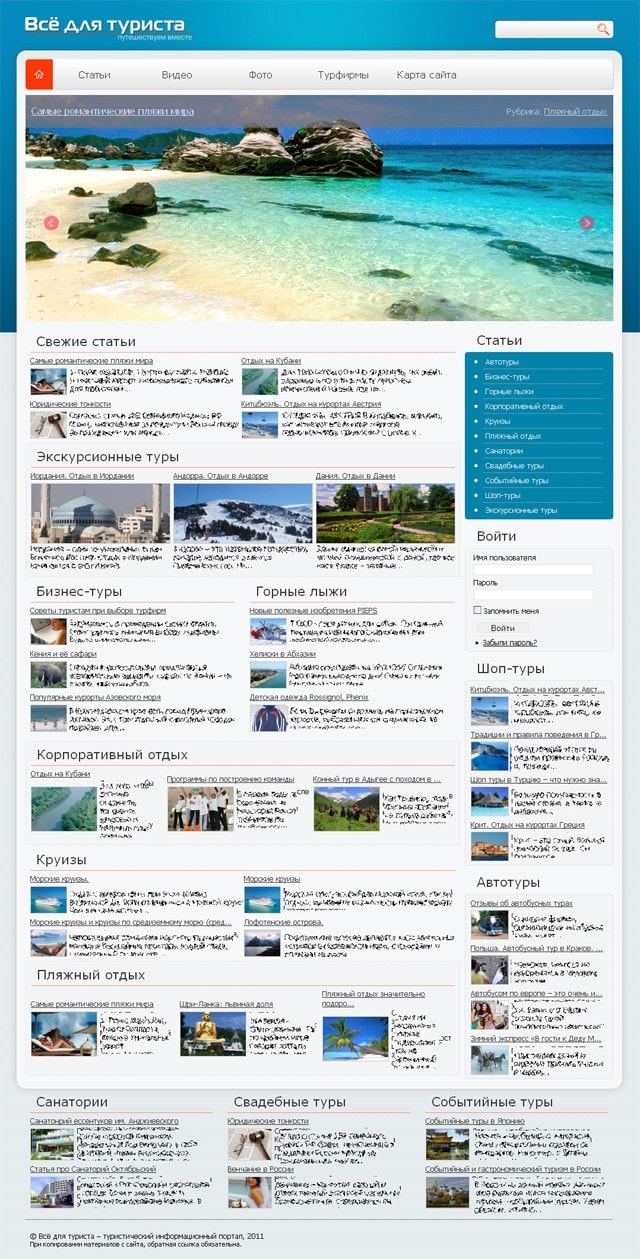The height and width of the screenshot is (1259, 640).
Task: Open the Иордания. Отдых в Иордании thumbnail
Action: click(x=98, y=513)
